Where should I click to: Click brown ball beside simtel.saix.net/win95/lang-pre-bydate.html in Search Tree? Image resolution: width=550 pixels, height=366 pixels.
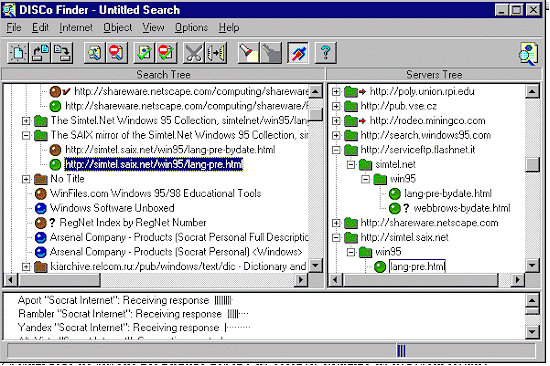pos(55,150)
